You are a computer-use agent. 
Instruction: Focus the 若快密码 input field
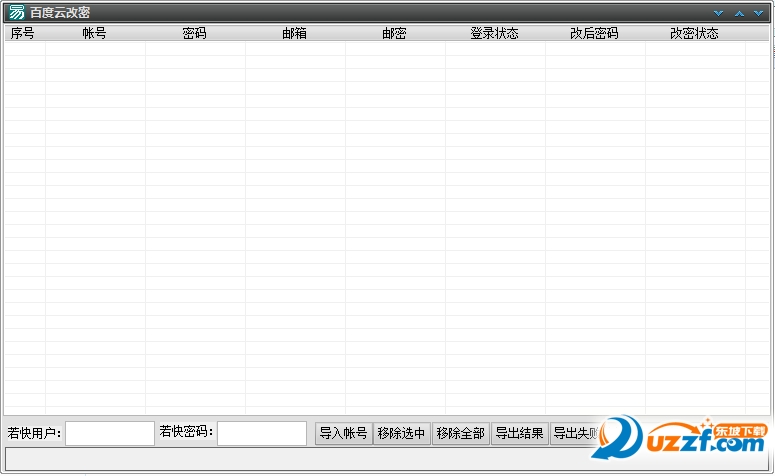tap(262, 433)
